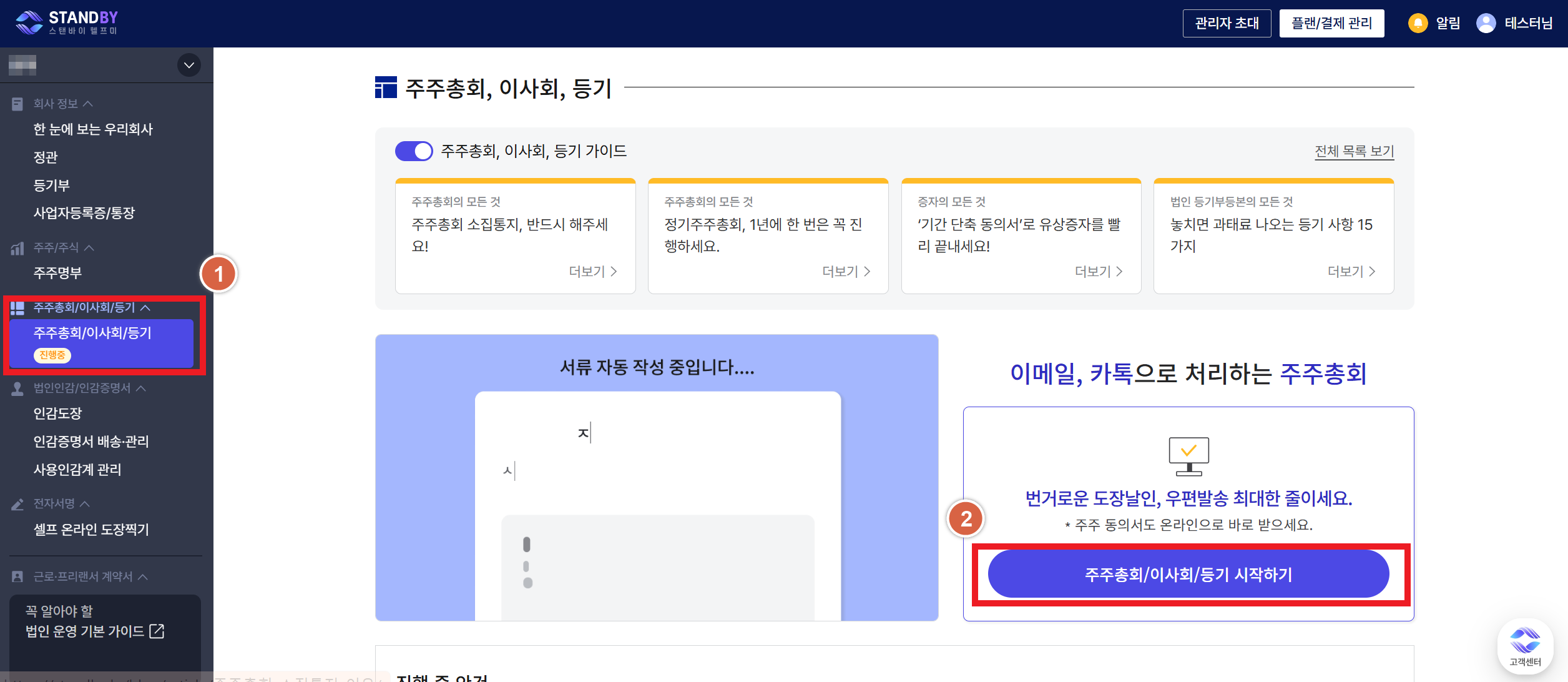
Task: Click the 주주/주식 chart icon
Action: pos(17,248)
